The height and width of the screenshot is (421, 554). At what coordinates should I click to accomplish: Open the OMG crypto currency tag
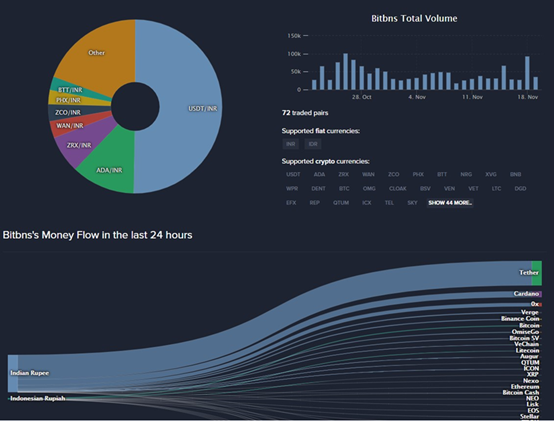click(369, 189)
